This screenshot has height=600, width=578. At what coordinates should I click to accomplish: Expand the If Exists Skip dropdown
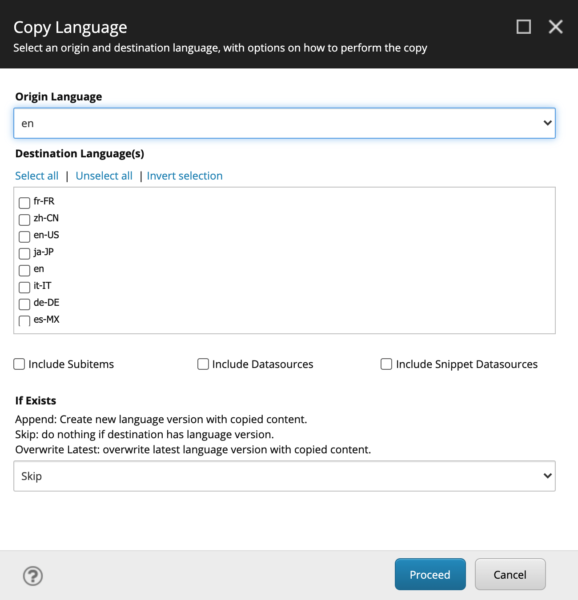tap(284, 476)
